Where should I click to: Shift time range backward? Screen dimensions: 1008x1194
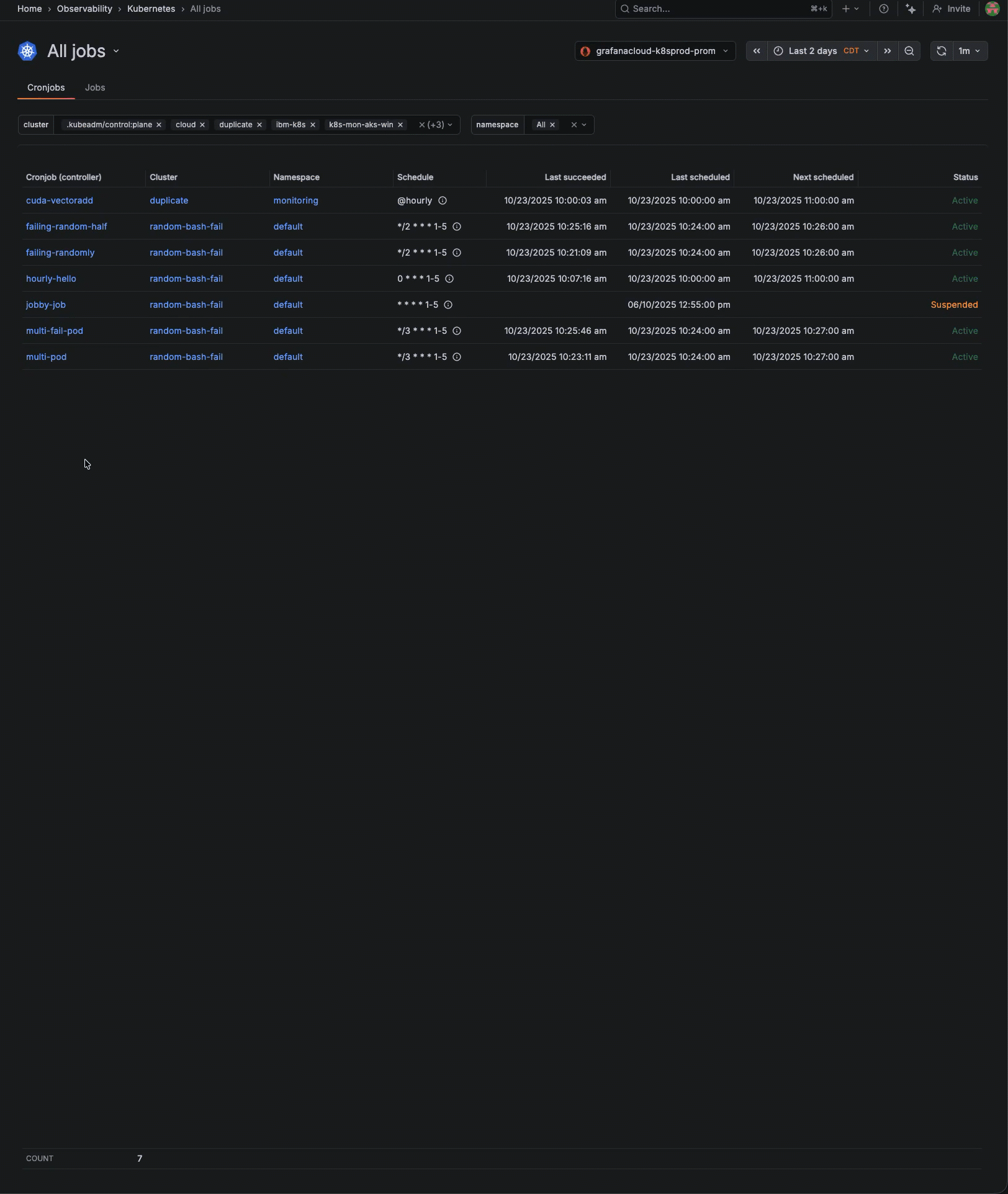point(756,51)
